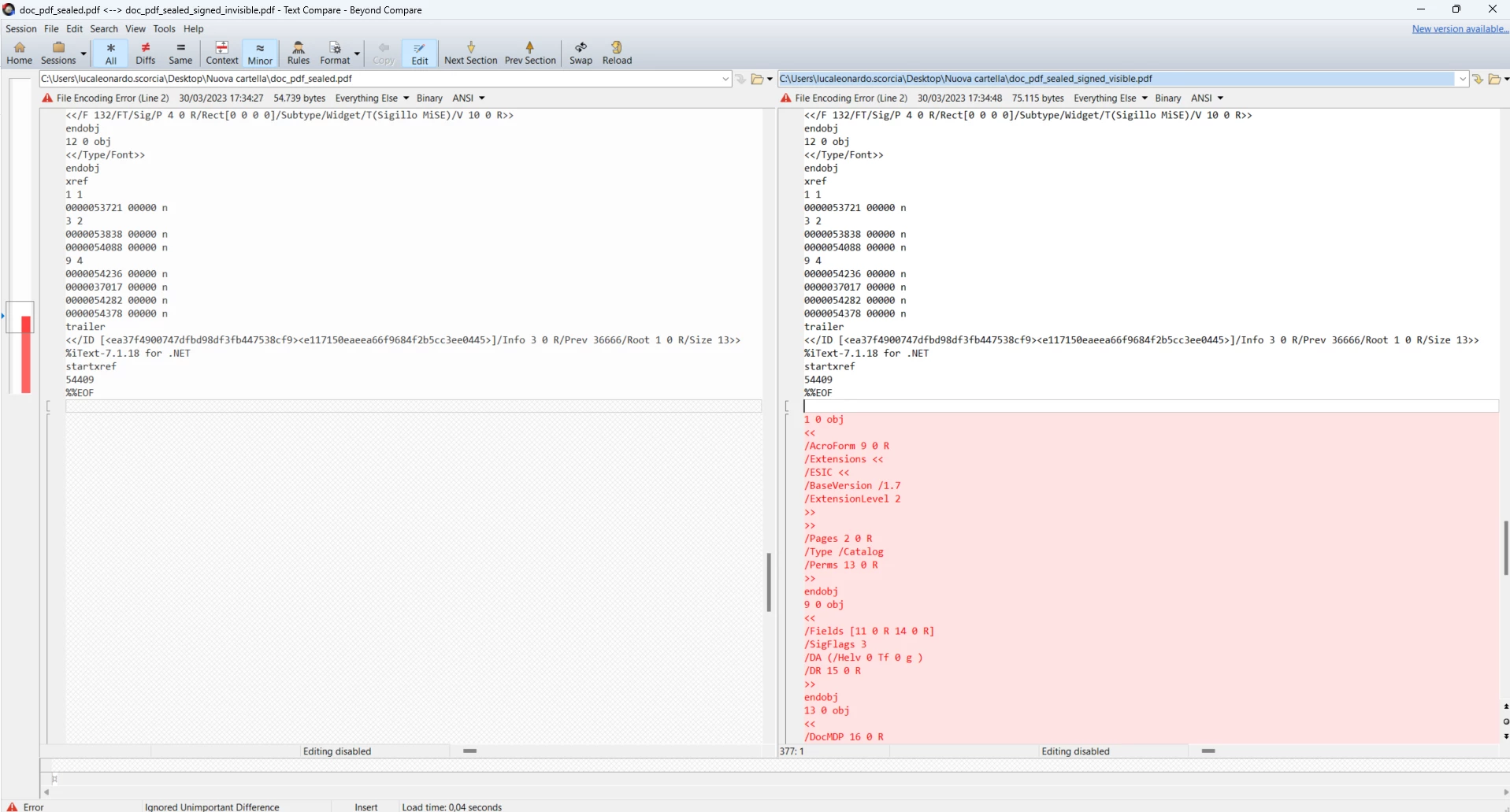Click the left pane horizontal scroll thumb
1510x812 pixels.
tap(470, 751)
